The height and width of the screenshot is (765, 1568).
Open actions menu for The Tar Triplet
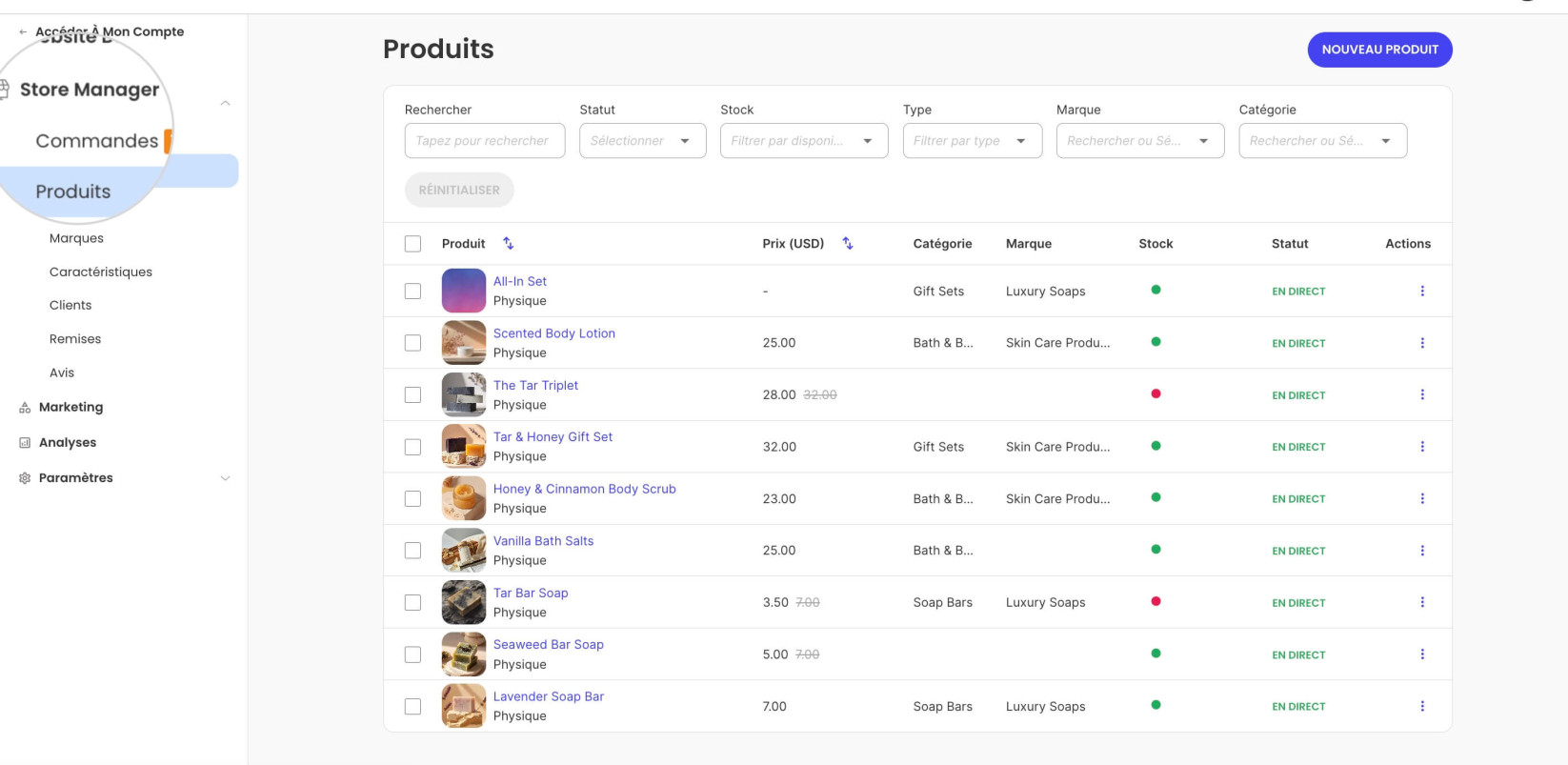click(x=1422, y=394)
